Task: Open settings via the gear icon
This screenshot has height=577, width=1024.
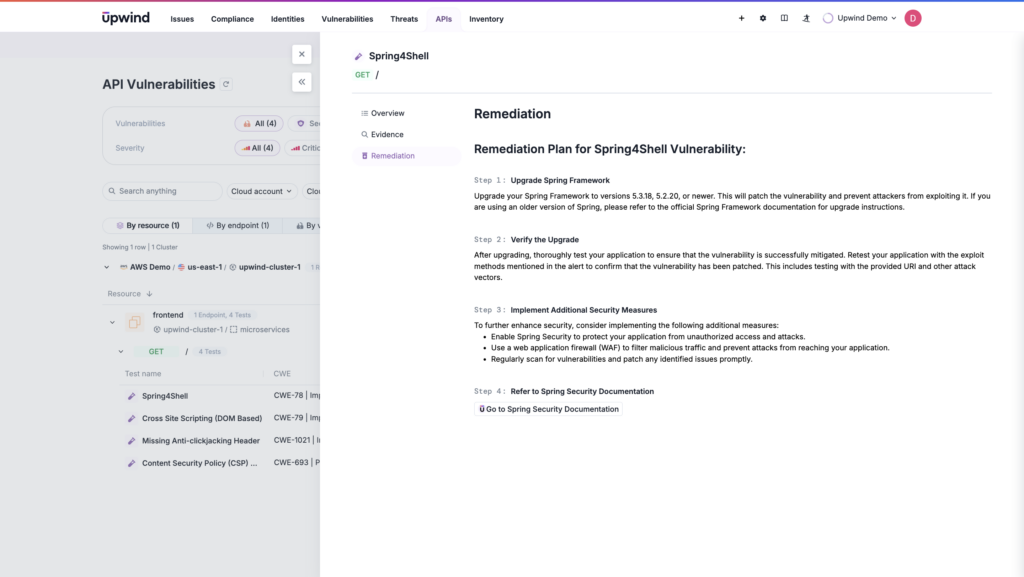Action: [x=761, y=18]
